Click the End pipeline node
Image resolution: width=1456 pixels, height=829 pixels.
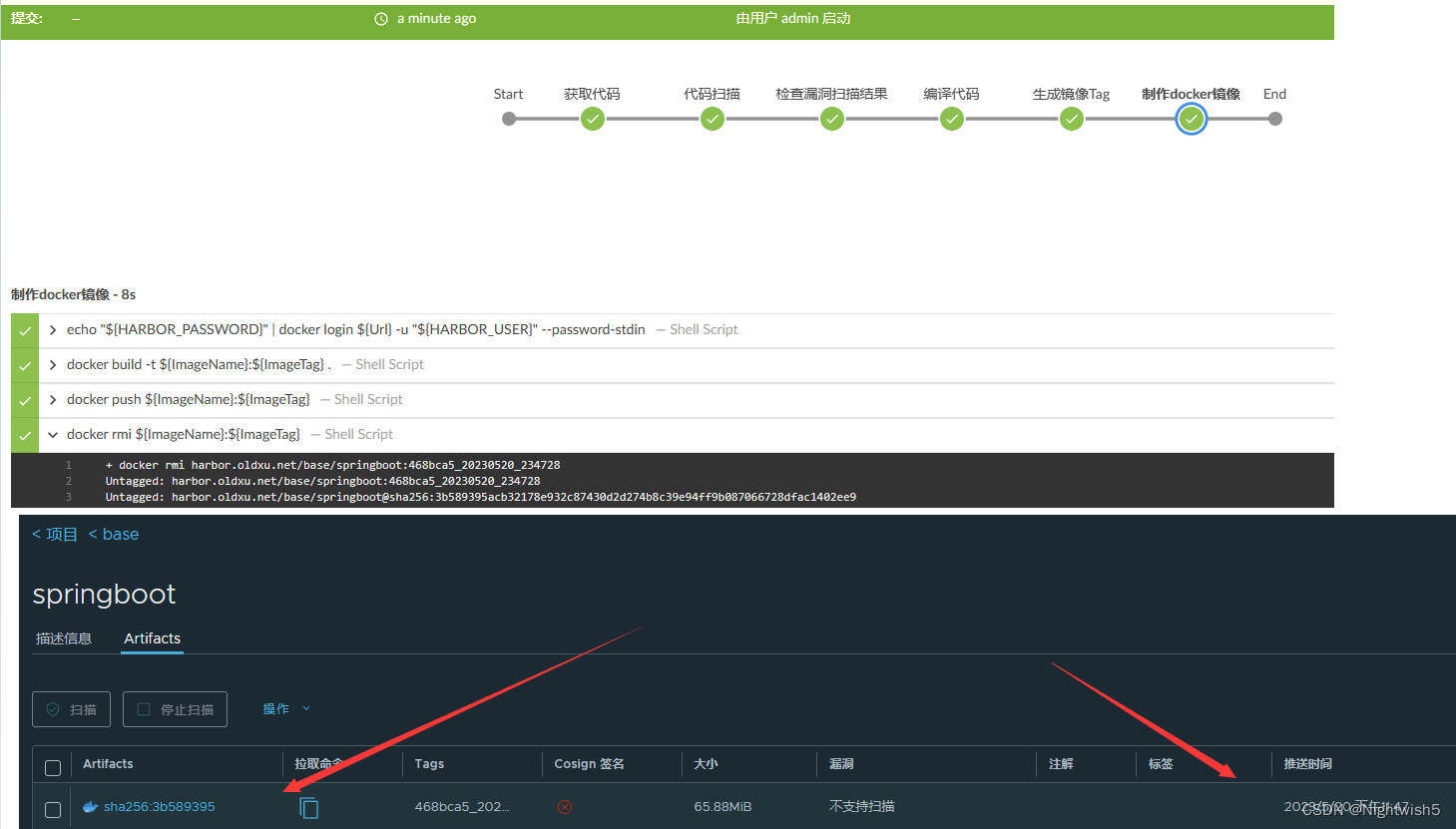[1275, 119]
